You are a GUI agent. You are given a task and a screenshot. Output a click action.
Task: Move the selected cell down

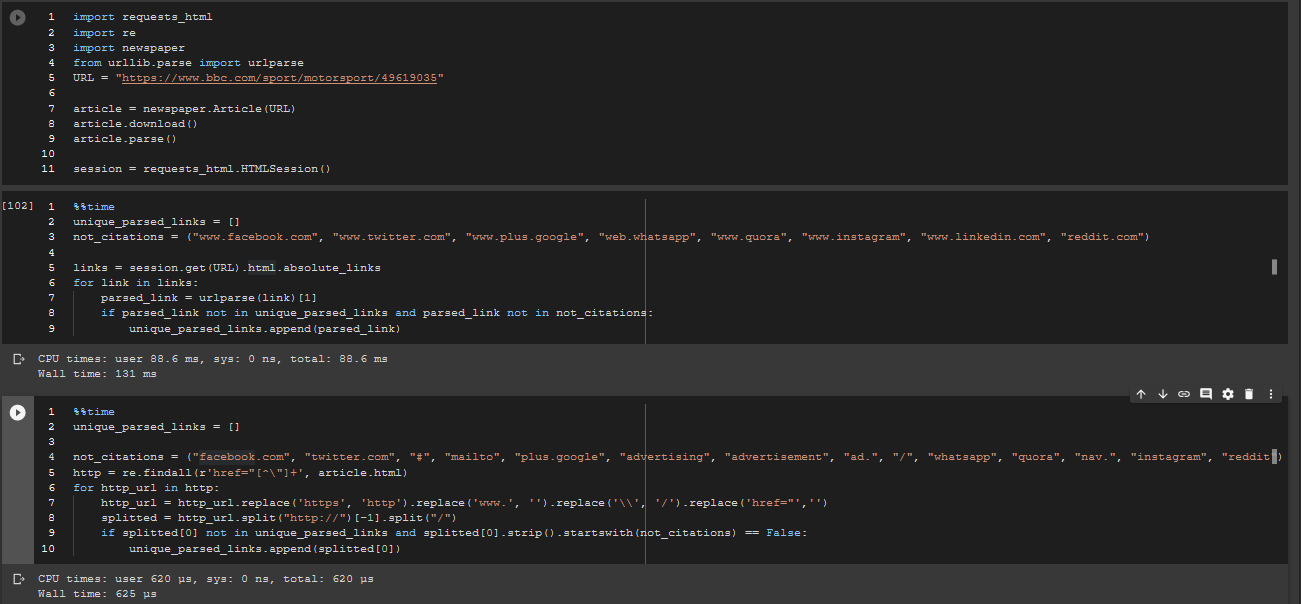pos(1163,394)
